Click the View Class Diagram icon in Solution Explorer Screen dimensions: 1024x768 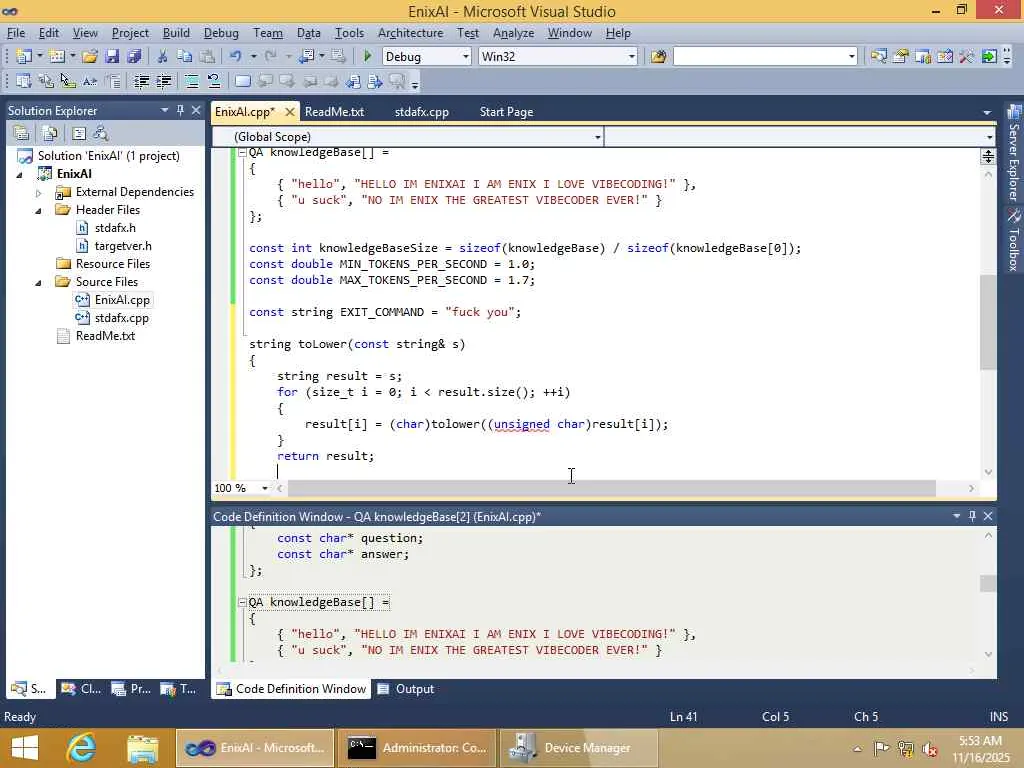tap(101, 134)
